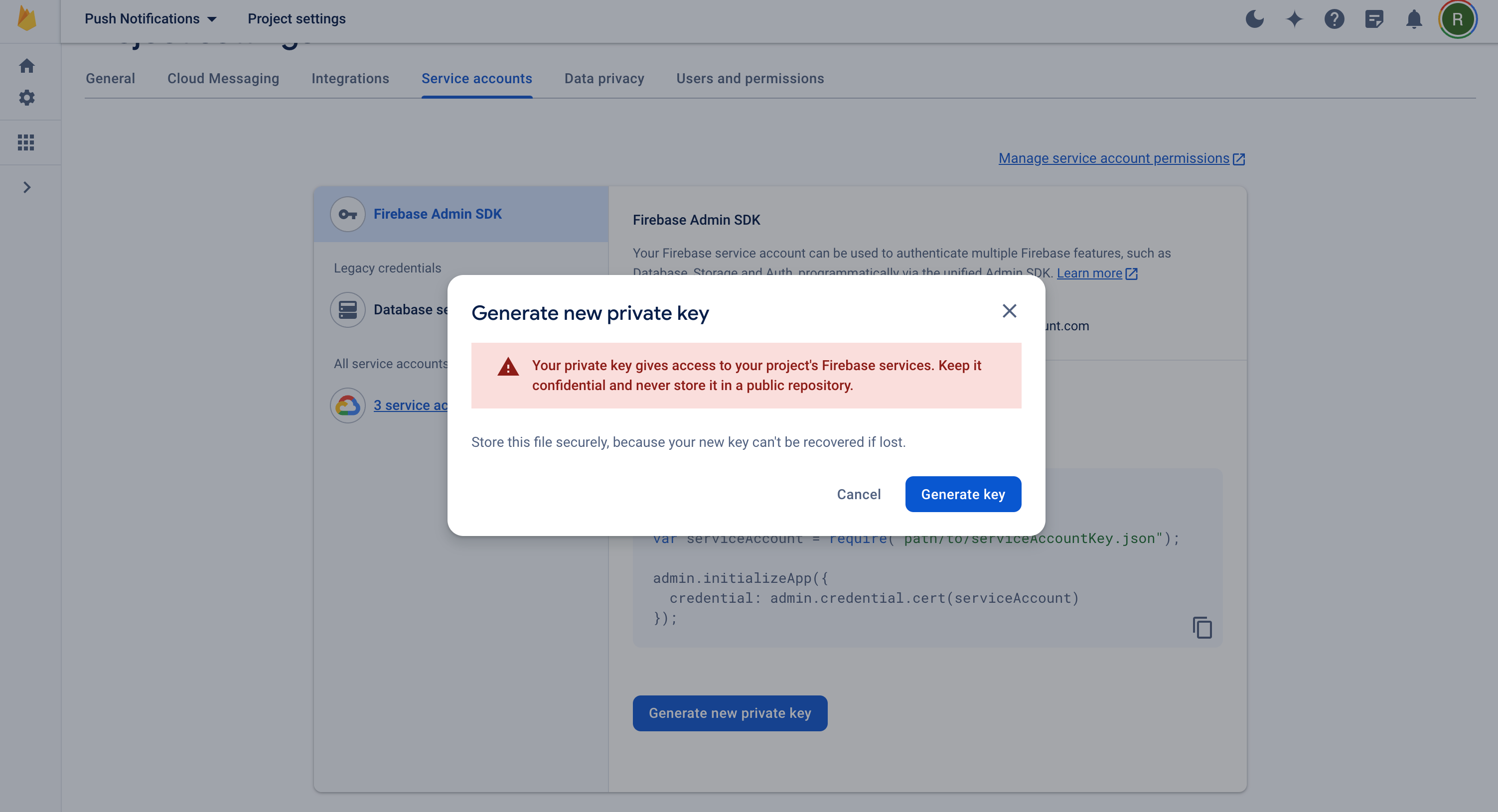Open settings gear in sidebar
Screen dimensions: 1498x812
point(27,98)
